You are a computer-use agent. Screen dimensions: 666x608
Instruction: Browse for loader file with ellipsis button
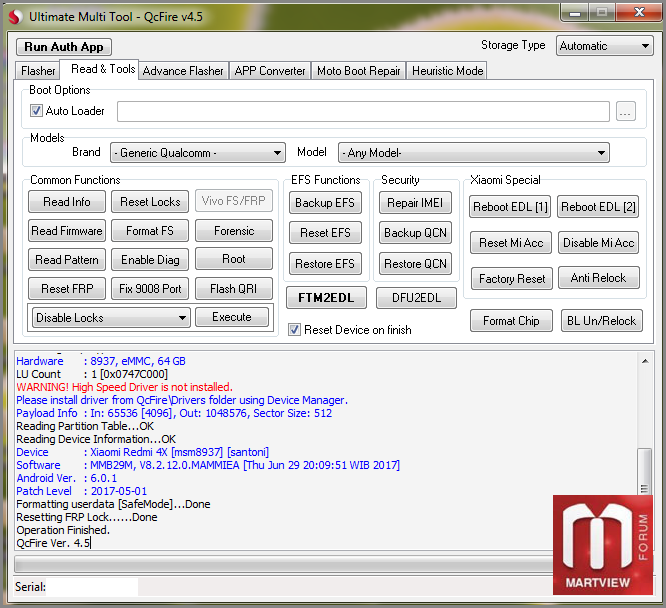click(x=625, y=111)
